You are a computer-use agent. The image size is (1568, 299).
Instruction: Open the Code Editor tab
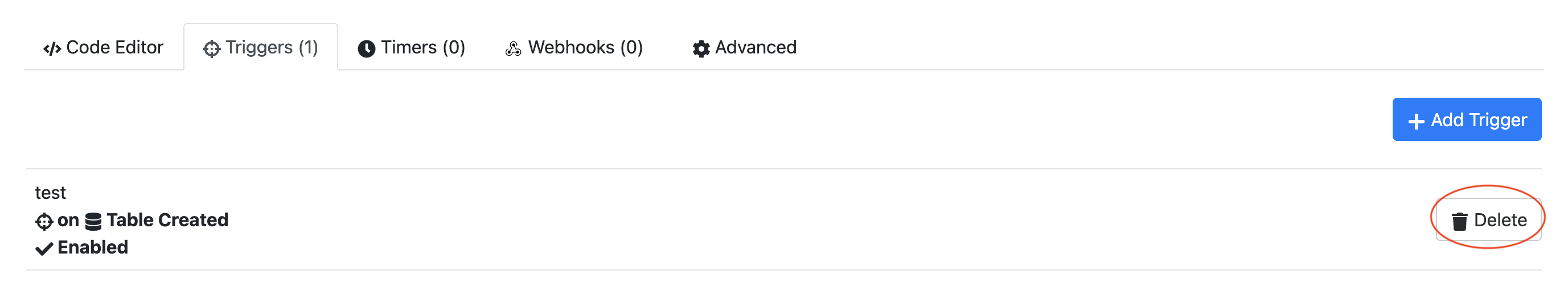click(x=104, y=47)
